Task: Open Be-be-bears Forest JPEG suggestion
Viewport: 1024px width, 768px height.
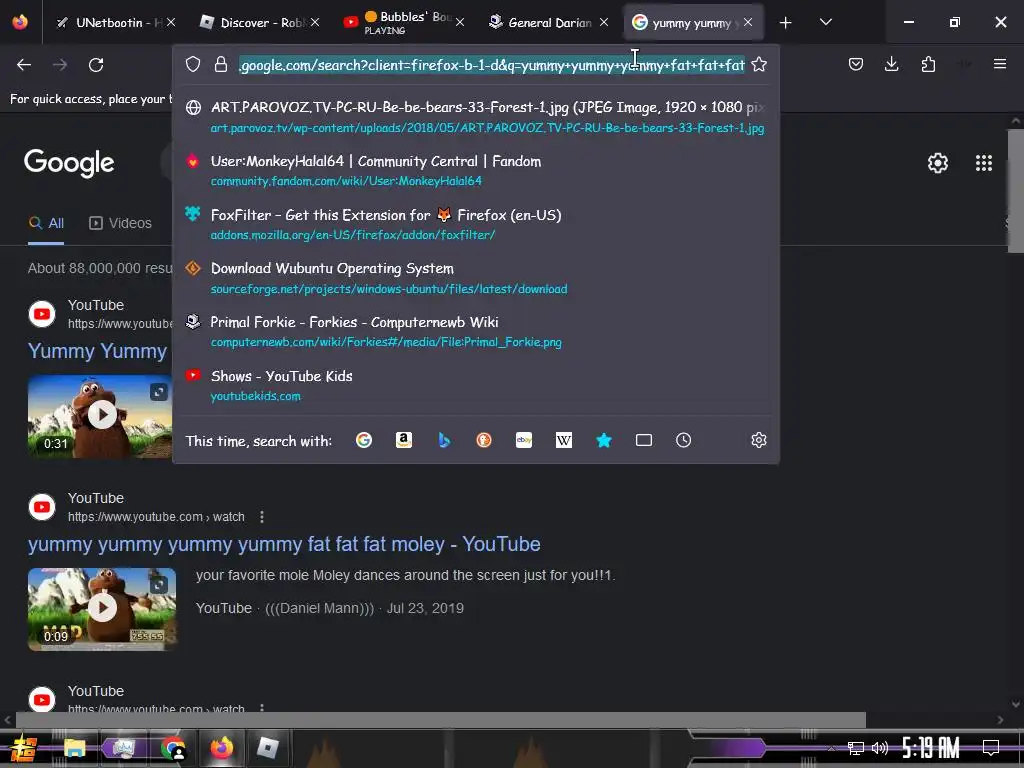Action: [x=475, y=116]
